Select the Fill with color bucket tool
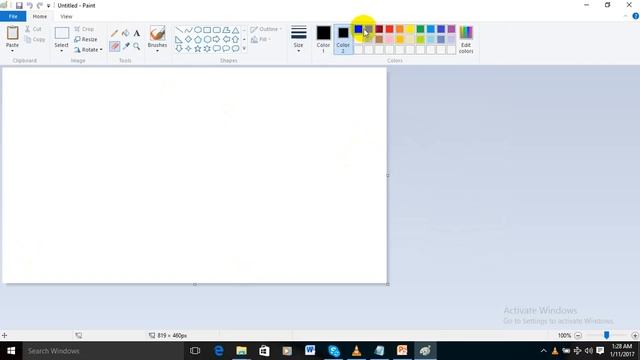This screenshot has height=360, width=640. point(126,33)
